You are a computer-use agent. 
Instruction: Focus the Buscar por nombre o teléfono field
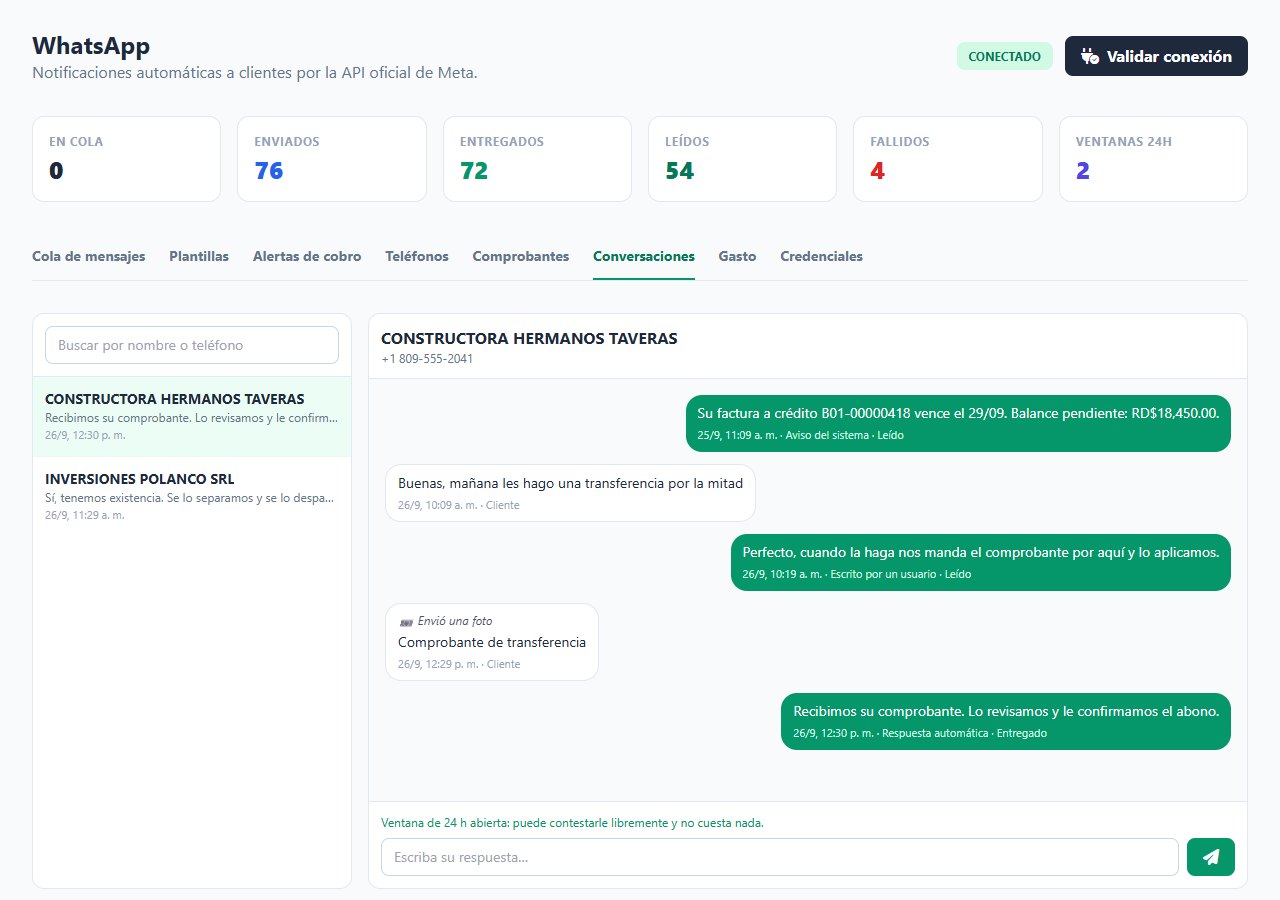tap(192, 345)
